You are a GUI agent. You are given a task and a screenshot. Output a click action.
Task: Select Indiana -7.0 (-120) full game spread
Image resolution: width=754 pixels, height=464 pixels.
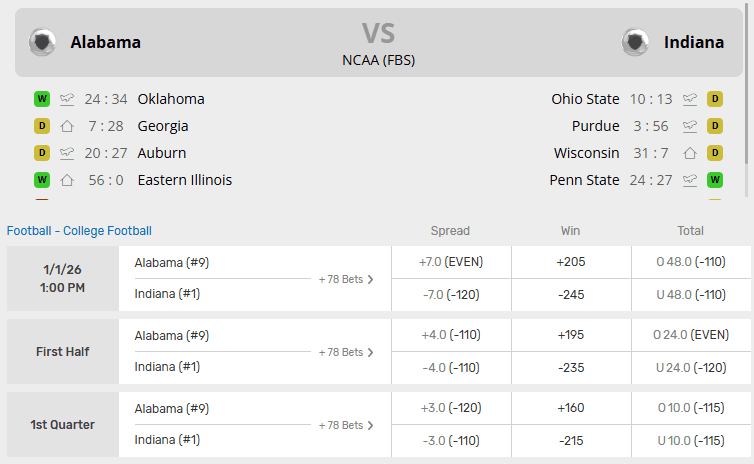tap(451, 295)
